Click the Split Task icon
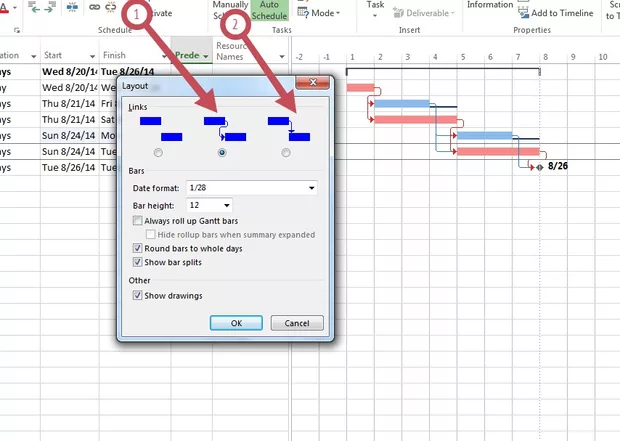The width and height of the screenshot is (620, 441). point(72,7)
